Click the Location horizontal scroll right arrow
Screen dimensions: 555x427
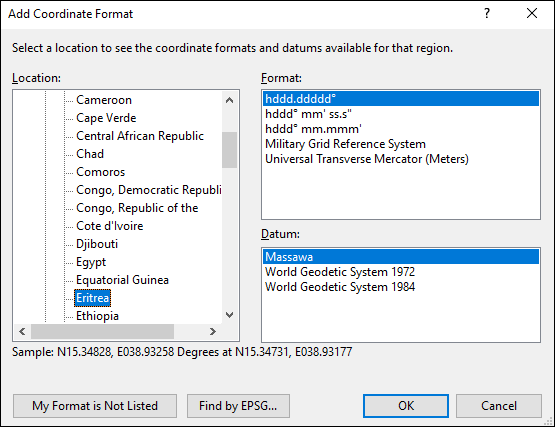(212, 331)
